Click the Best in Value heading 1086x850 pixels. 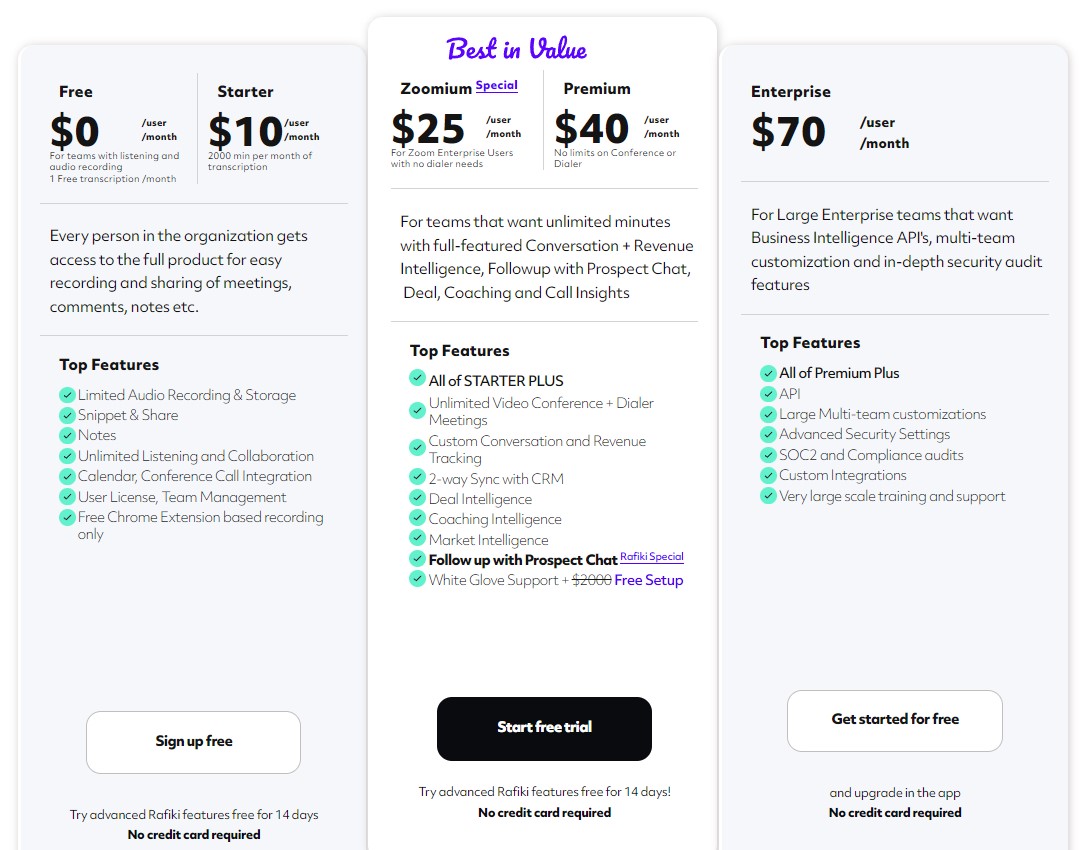(517, 48)
